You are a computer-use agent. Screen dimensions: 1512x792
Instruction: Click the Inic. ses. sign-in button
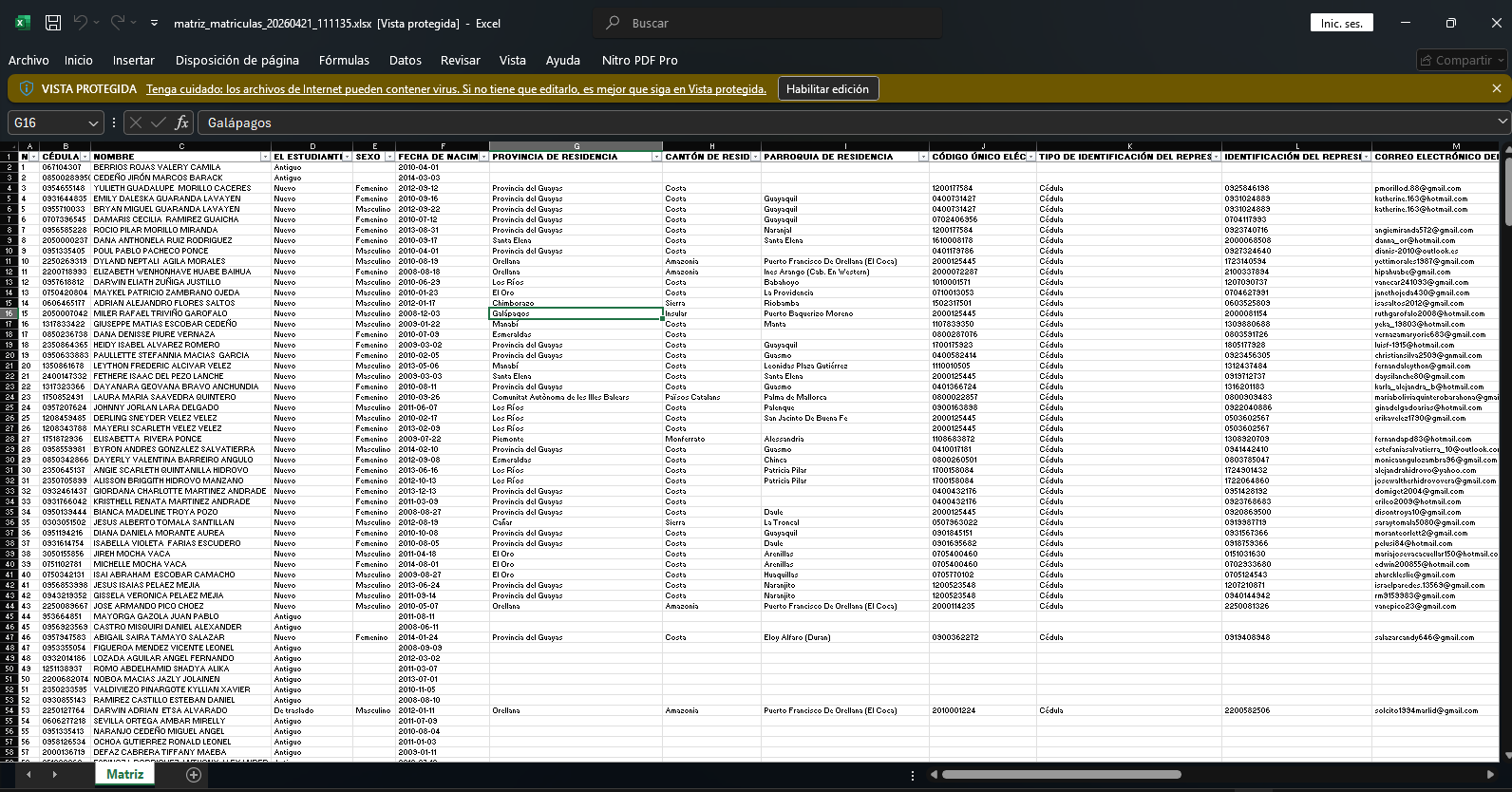tap(1341, 23)
